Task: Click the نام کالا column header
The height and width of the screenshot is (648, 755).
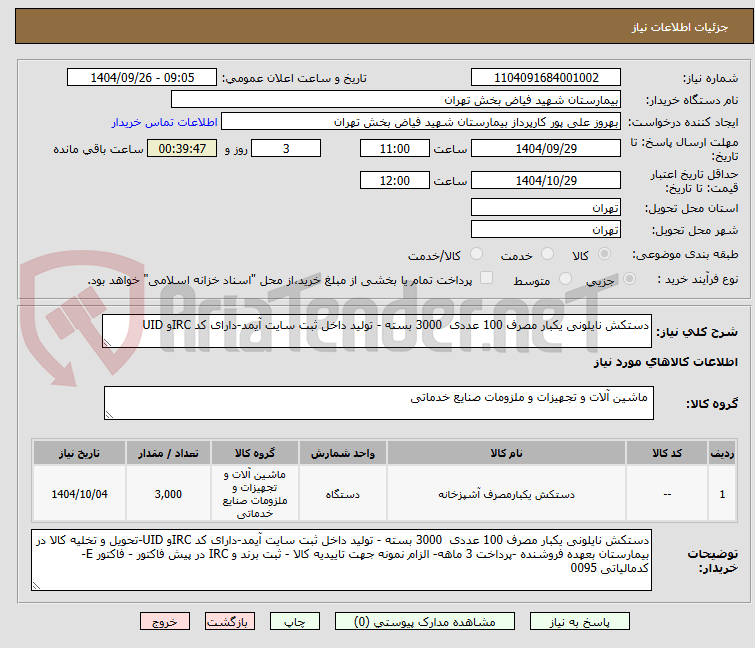Action: tap(506, 453)
